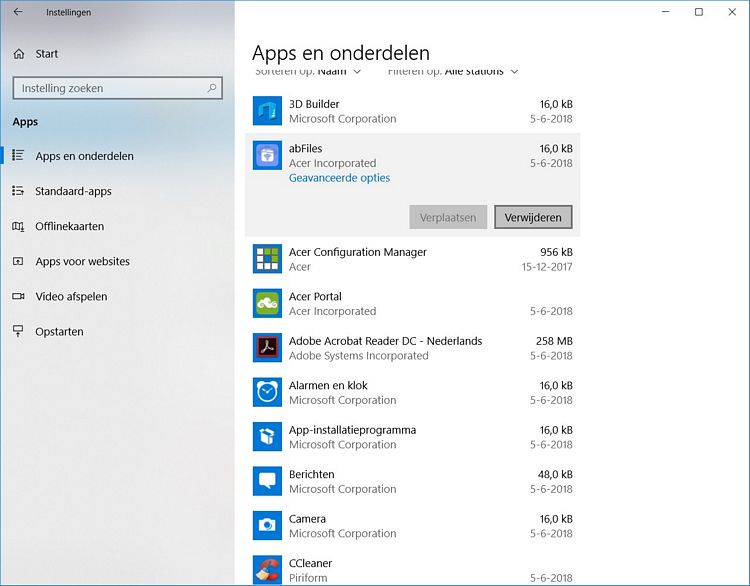Image resolution: width=750 pixels, height=586 pixels.
Task: Open Geavanceerde opties link for abFiles
Action: (339, 178)
